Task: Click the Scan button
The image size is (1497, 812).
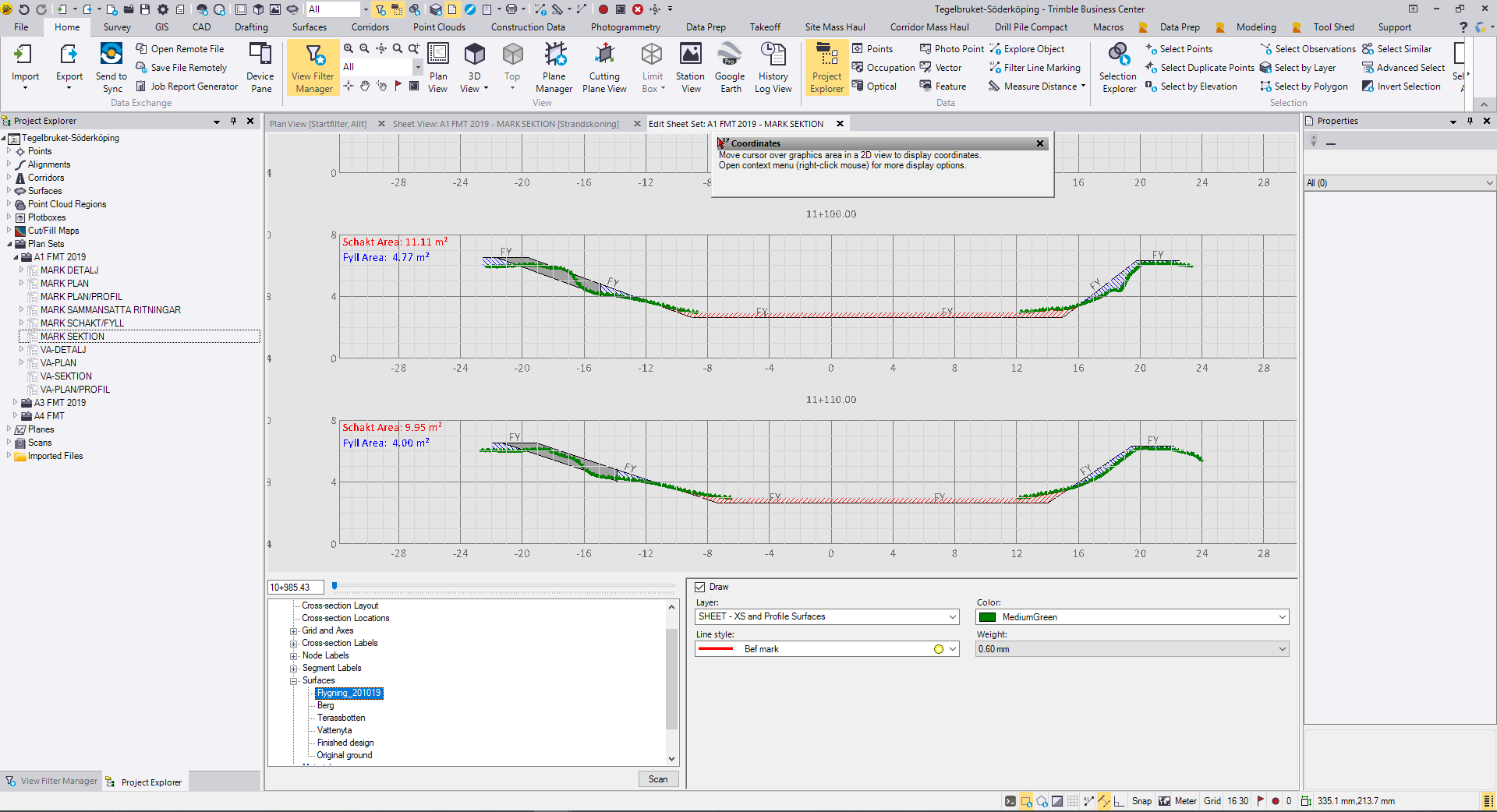Action: pyautogui.click(x=658, y=779)
